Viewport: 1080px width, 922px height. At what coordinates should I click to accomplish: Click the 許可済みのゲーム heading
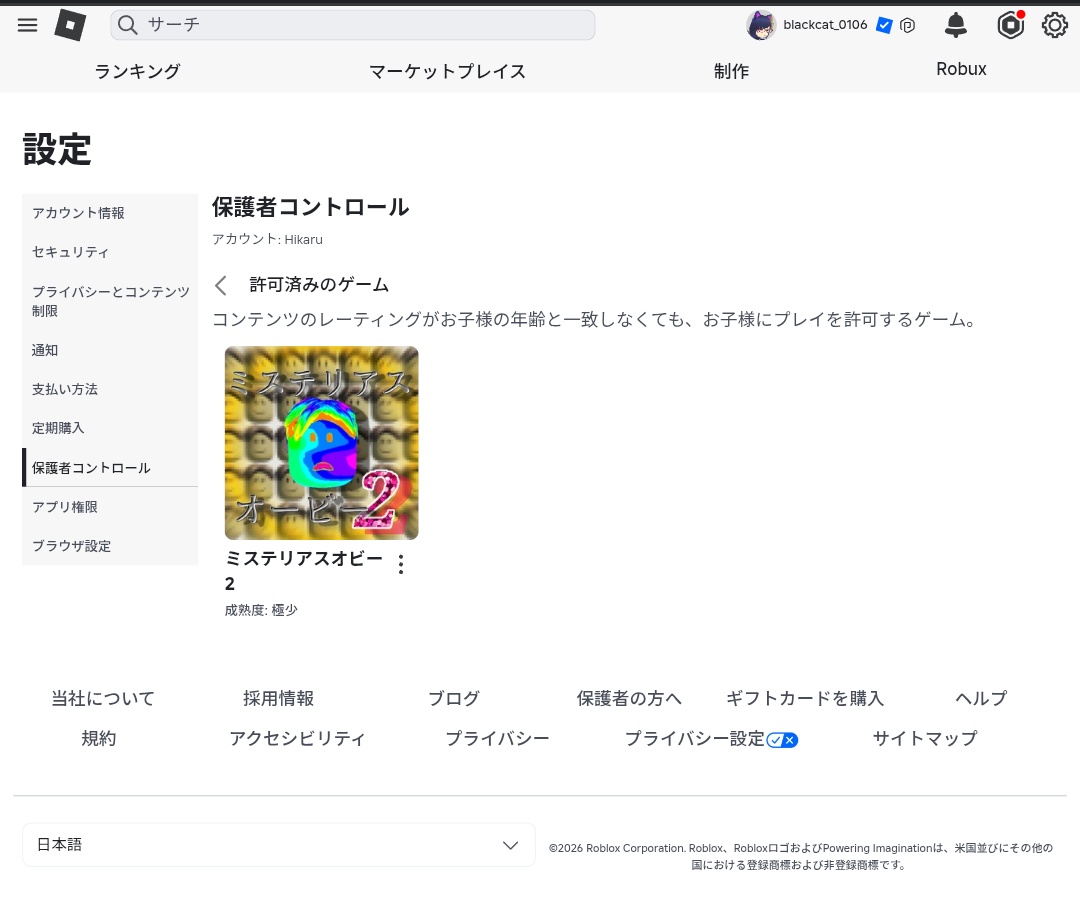(319, 284)
